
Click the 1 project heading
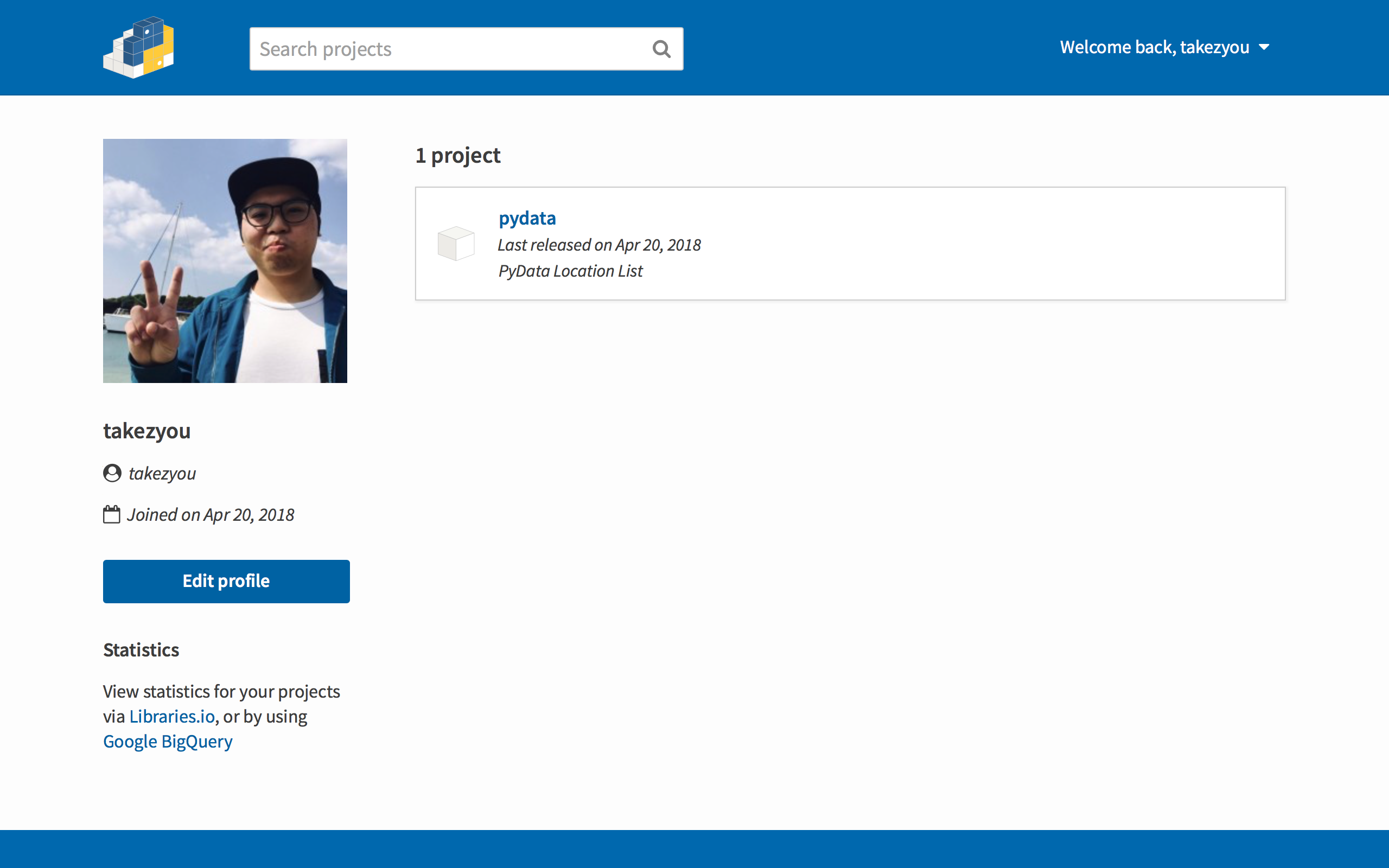[x=458, y=156]
